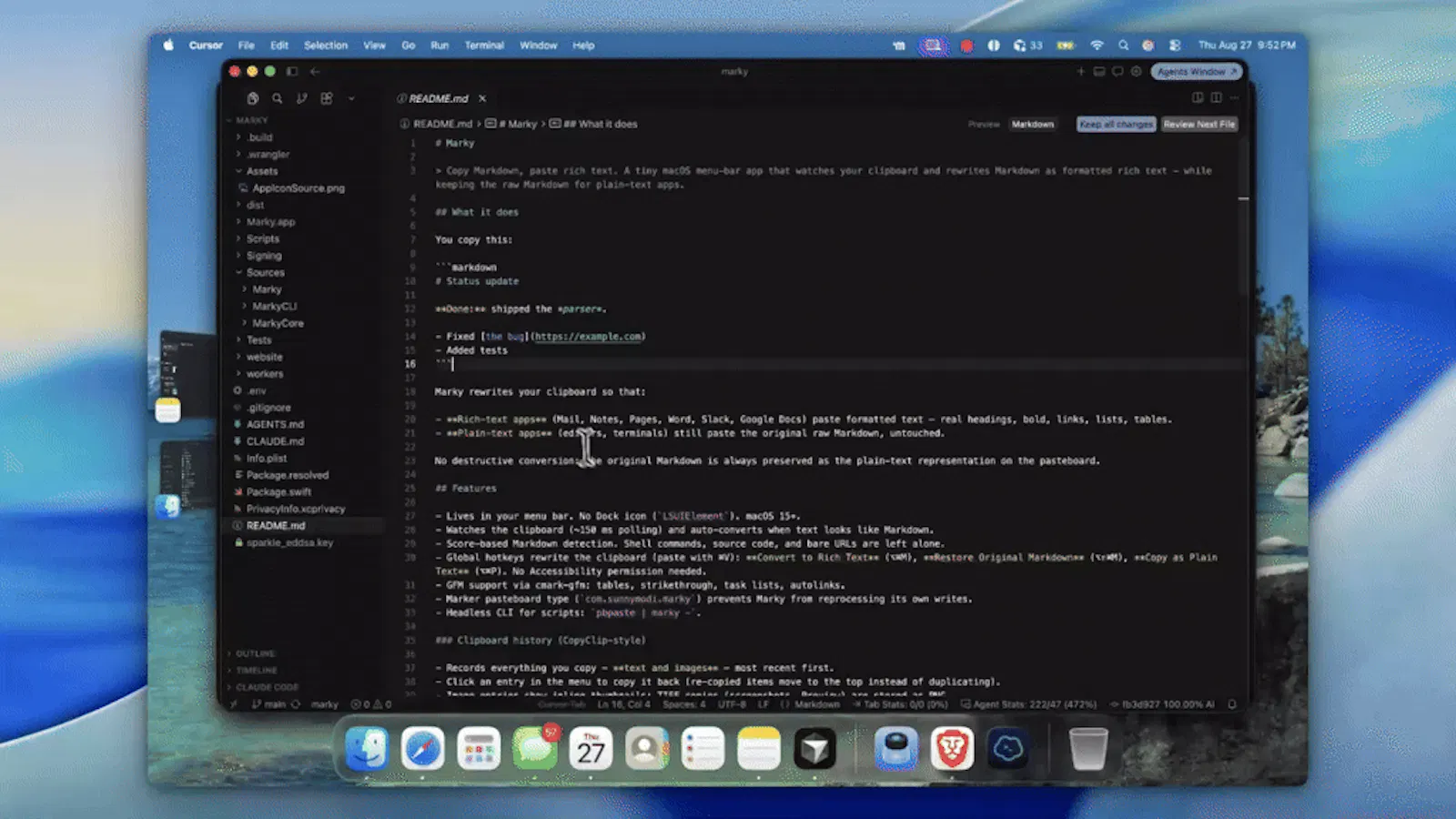Open the Go menu
The image size is (1456, 819).
(x=409, y=45)
